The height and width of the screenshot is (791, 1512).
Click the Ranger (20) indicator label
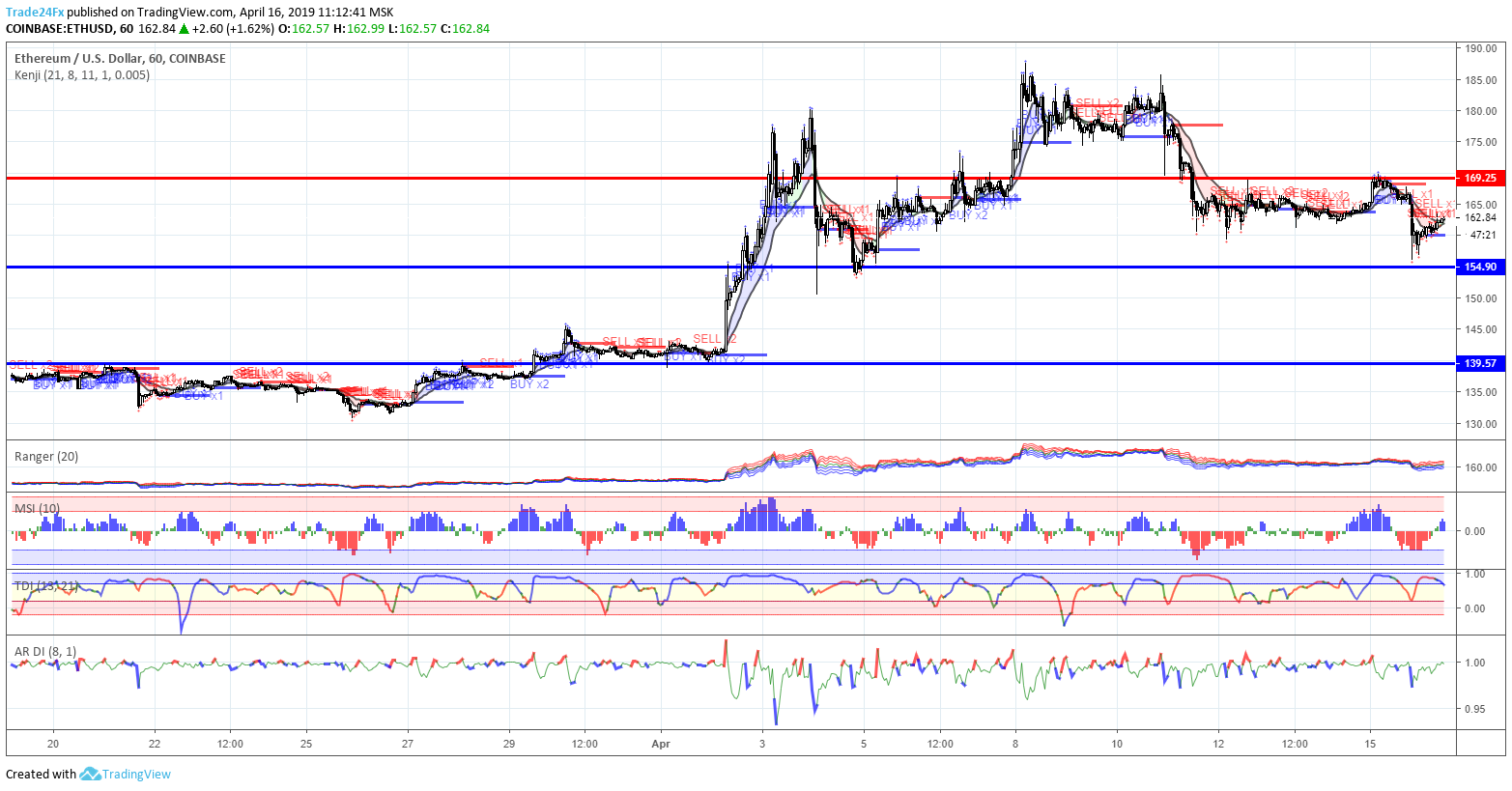pyautogui.click(x=46, y=457)
